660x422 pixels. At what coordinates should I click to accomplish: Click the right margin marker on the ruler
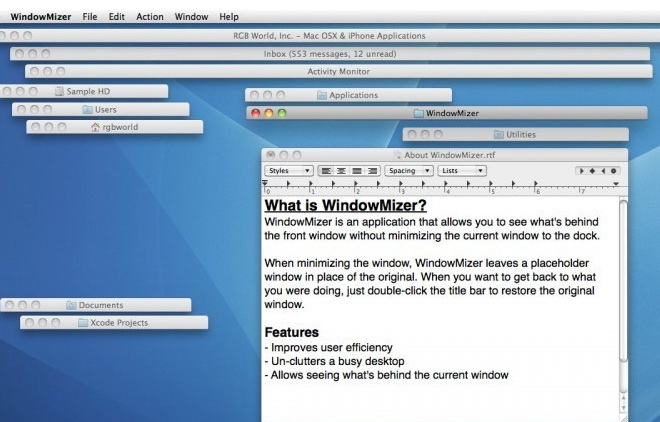coord(616,184)
